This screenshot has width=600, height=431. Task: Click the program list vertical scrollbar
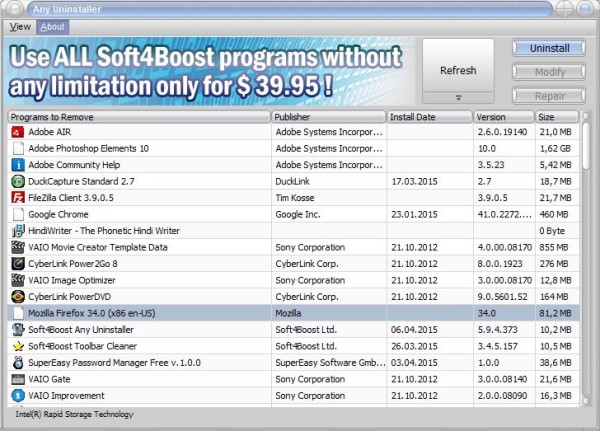(x=585, y=258)
